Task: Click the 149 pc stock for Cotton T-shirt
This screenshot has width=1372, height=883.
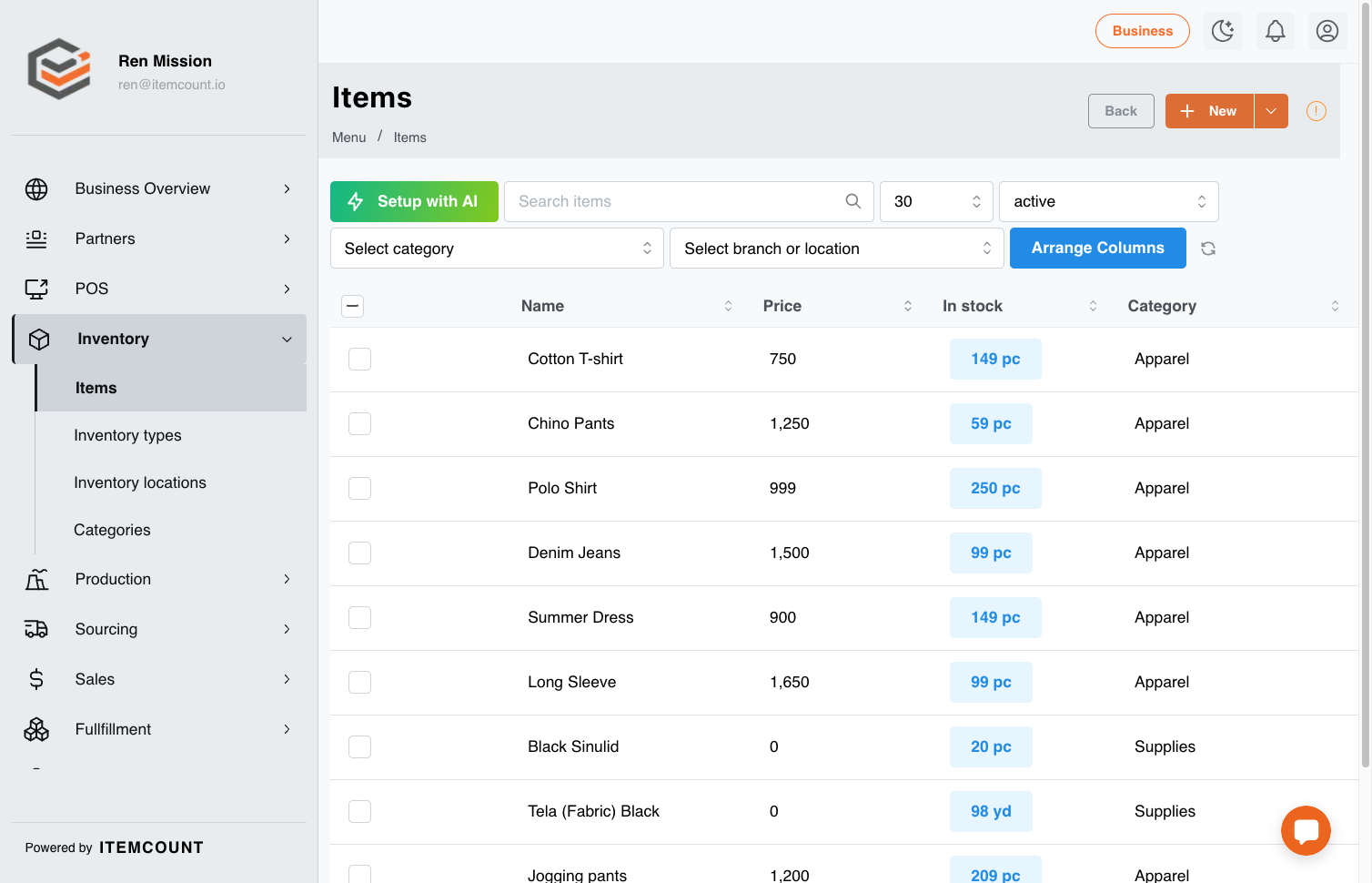Action: (995, 359)
